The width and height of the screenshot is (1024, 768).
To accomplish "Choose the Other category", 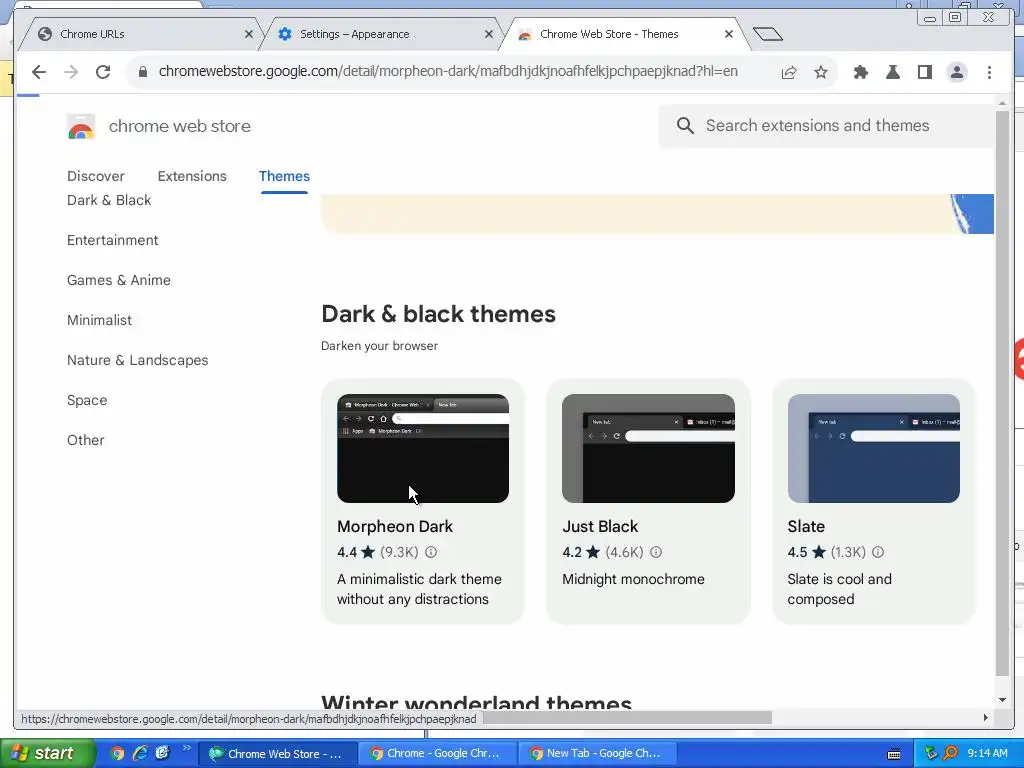I will click(x=86, y=440).
